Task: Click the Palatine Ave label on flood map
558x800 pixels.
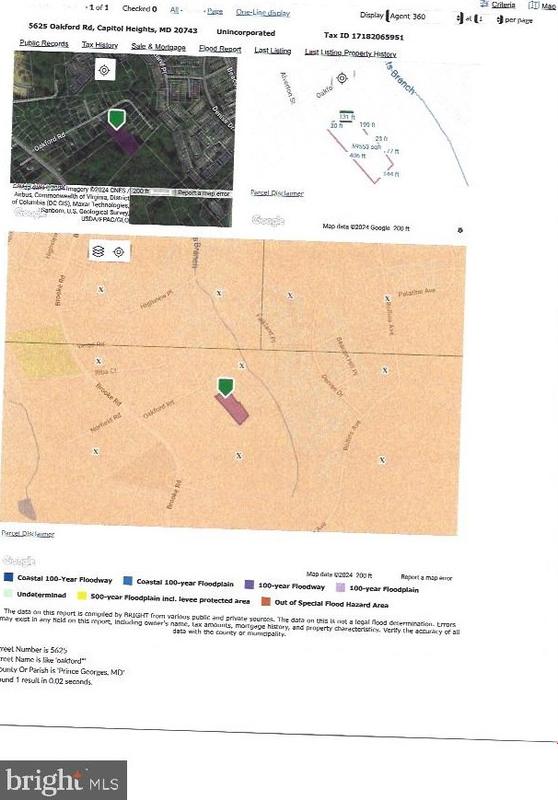Action: point(417,292)
